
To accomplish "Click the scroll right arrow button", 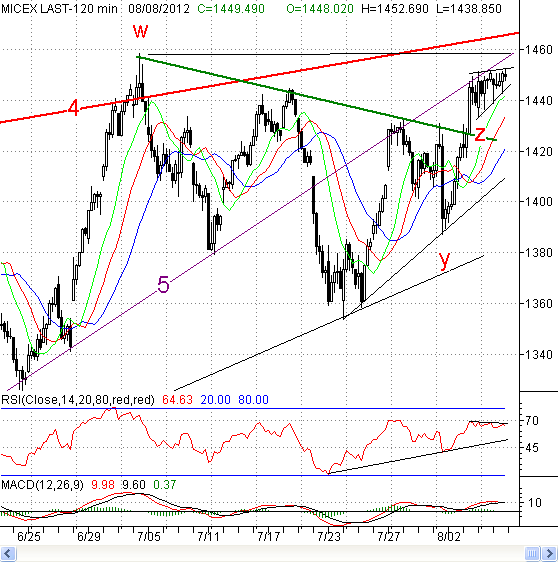I will tap(549, 553).
